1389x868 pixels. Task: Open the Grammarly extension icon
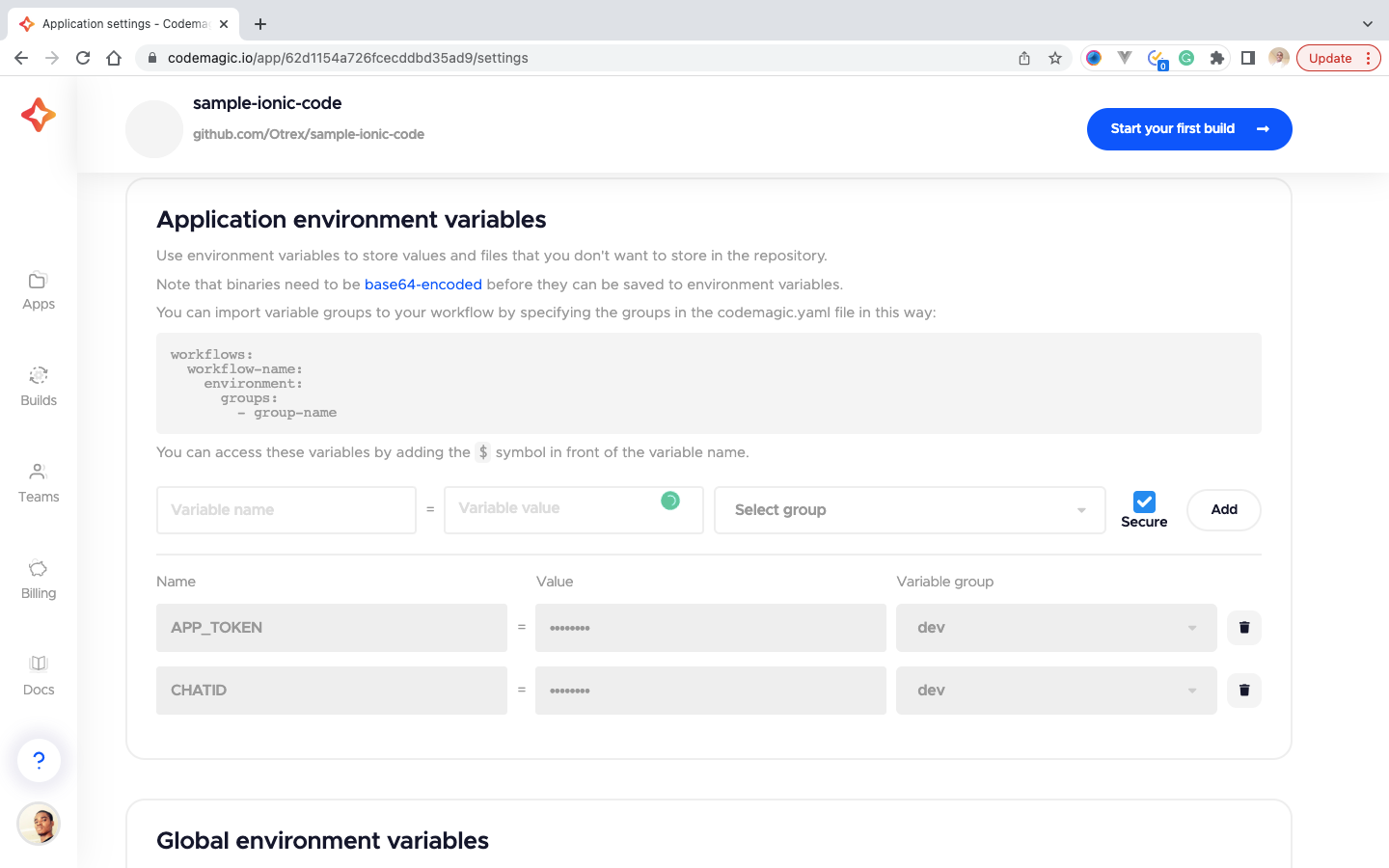pyautogui.click(x=1186, y=58)
